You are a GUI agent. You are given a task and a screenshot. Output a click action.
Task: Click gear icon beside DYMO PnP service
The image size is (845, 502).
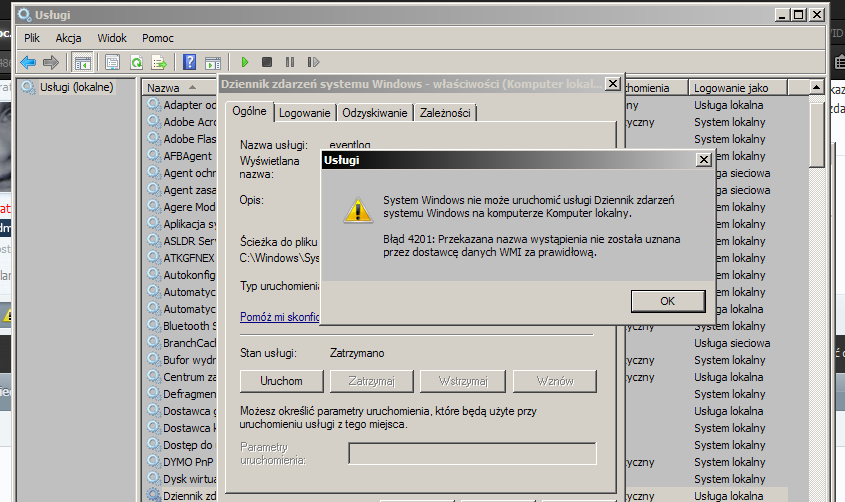(154, 462)
